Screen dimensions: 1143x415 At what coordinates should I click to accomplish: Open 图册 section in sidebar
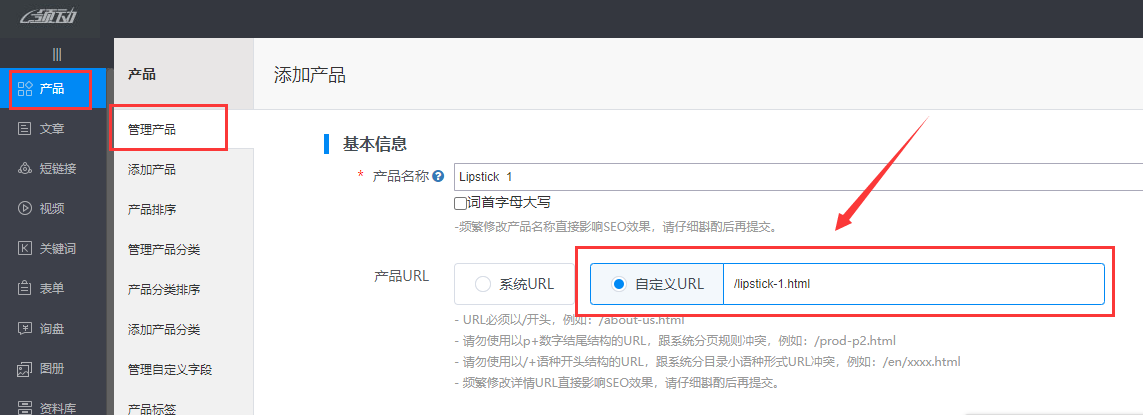pyautogui.click(x=52, y=369)
